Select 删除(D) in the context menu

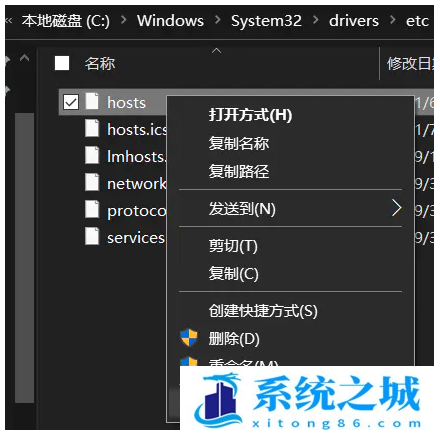[x=234, y=339]
